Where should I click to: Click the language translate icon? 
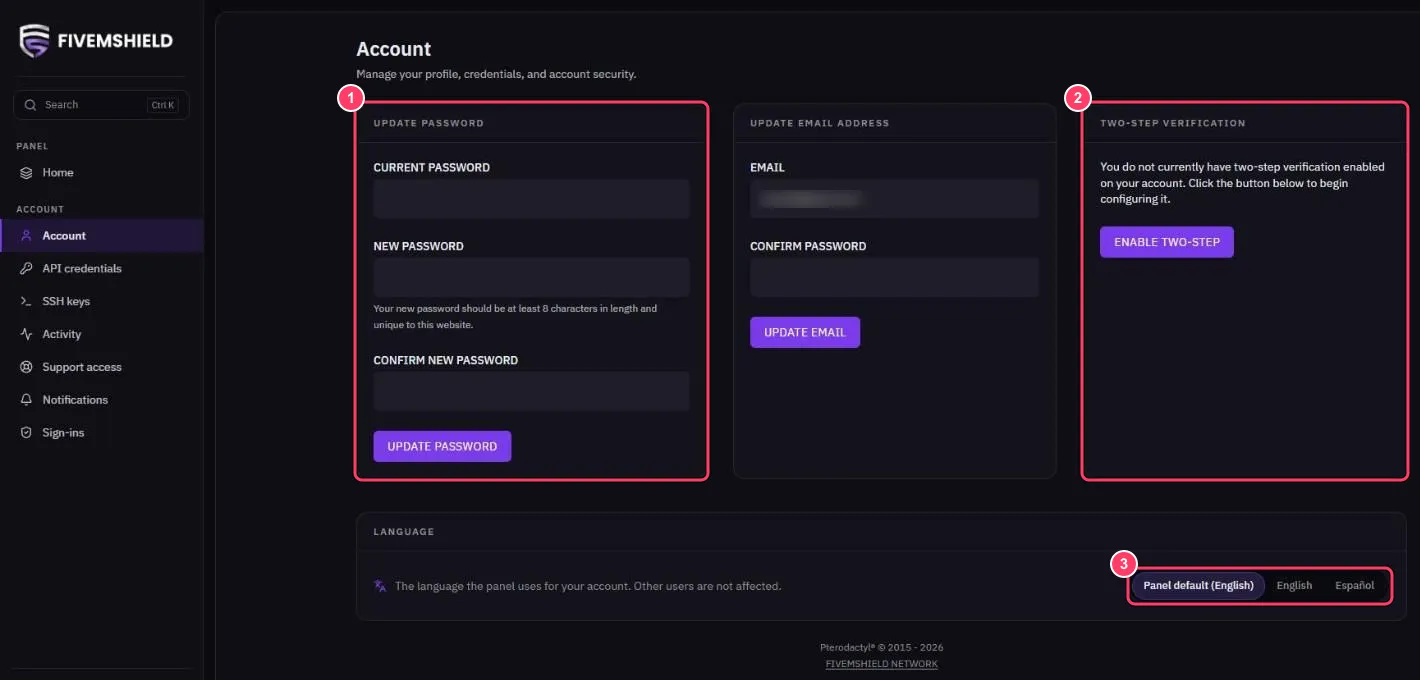[x=380, y=586]
